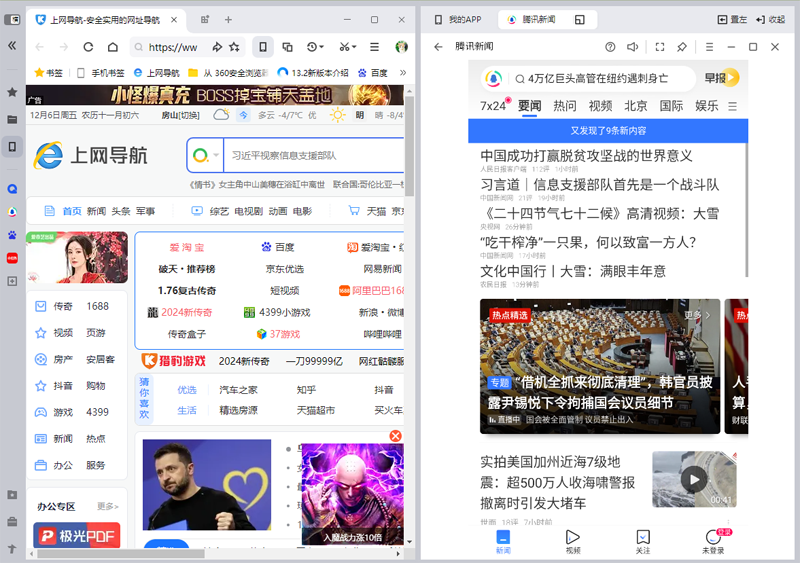Open 爱淘宝 link in site grid
Viewport: 800px width, 563px height.
coord(187,248)
